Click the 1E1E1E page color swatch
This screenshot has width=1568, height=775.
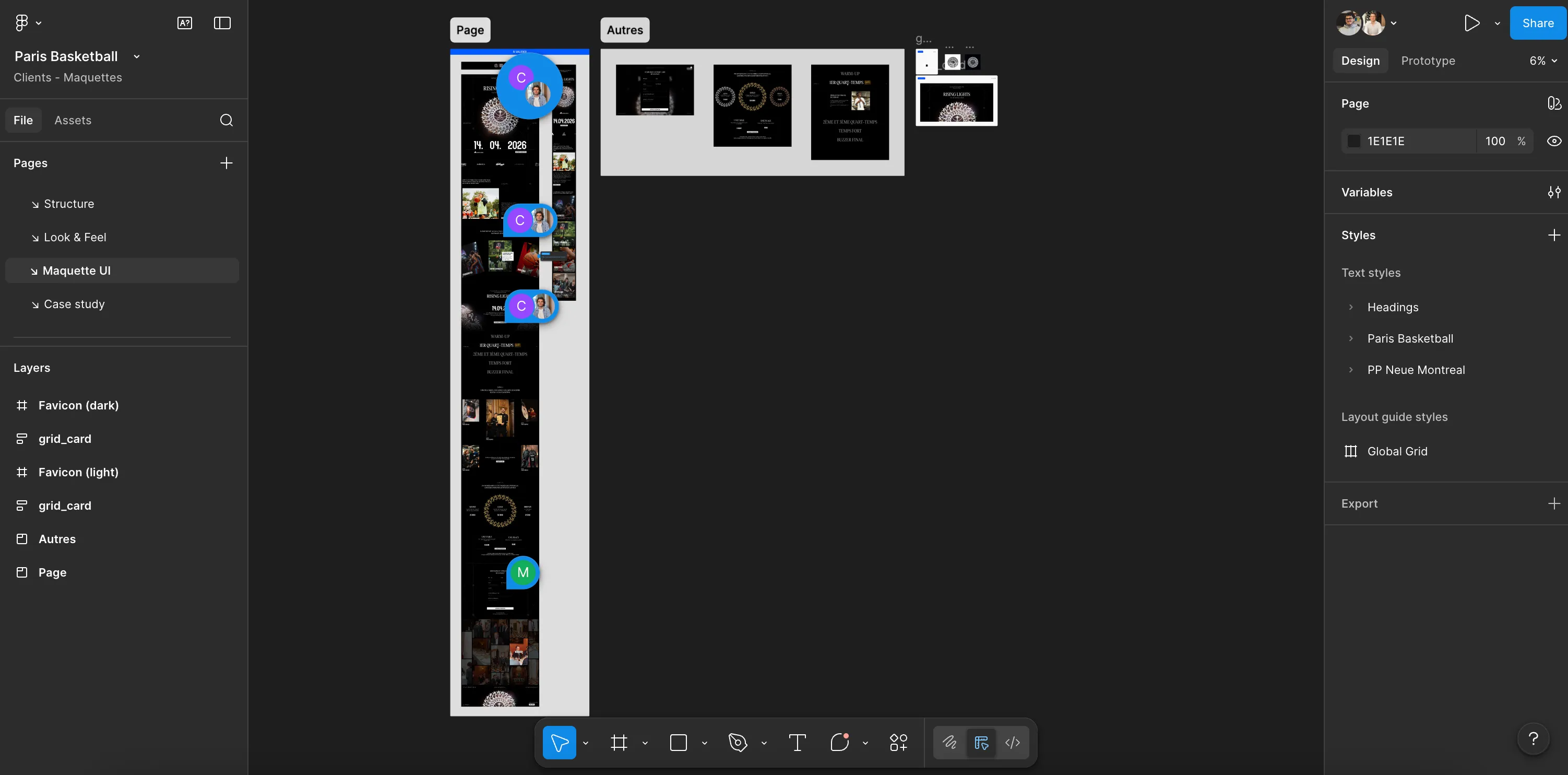point(1354,141)
